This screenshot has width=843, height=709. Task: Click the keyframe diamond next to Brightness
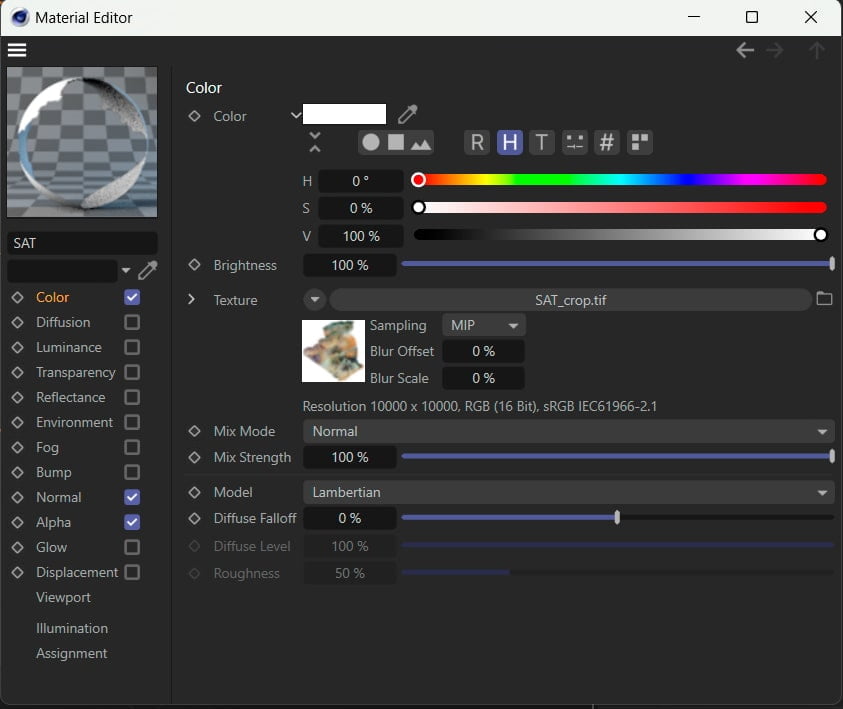(194, 264)
